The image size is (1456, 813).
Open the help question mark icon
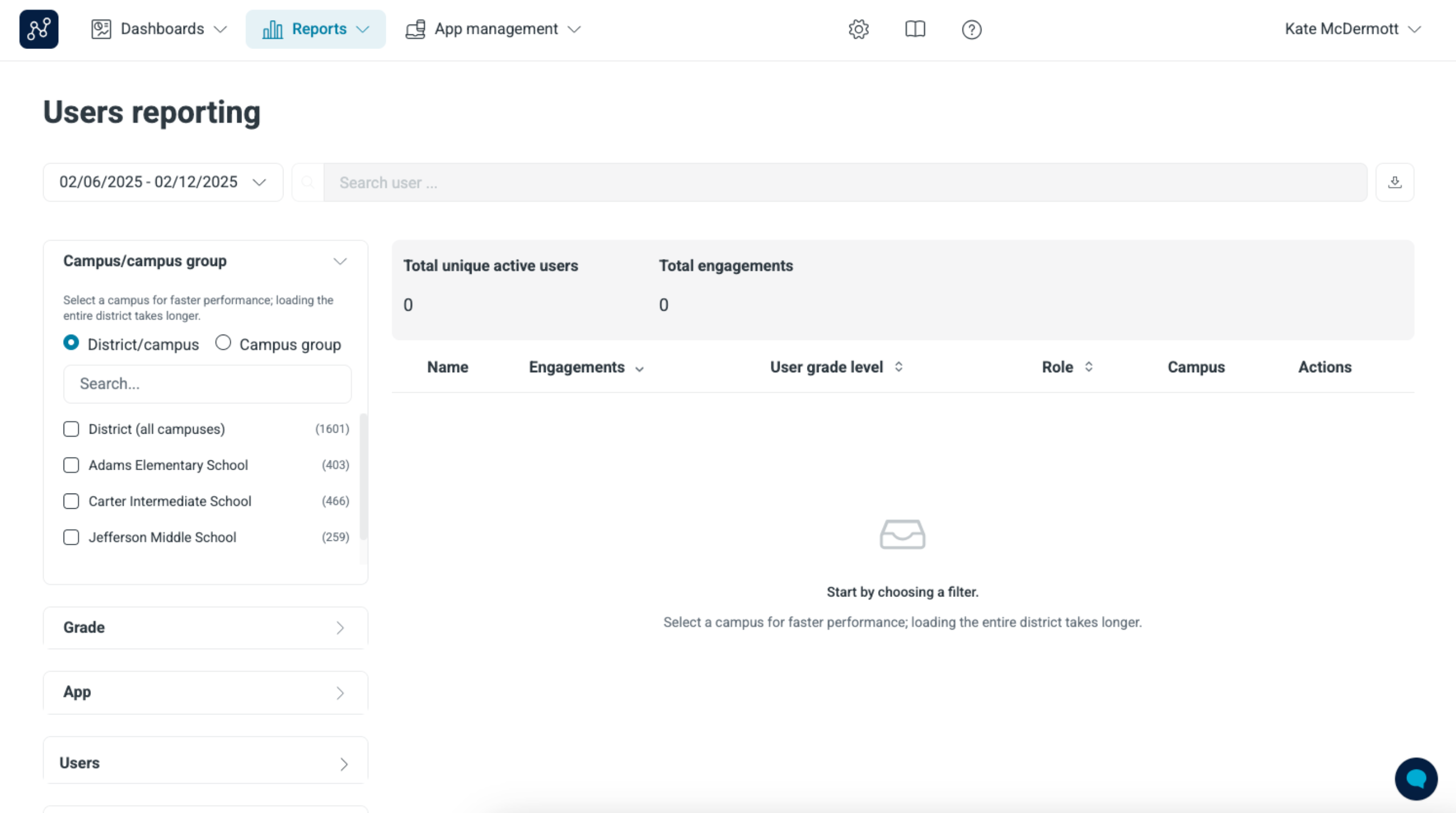971,29
